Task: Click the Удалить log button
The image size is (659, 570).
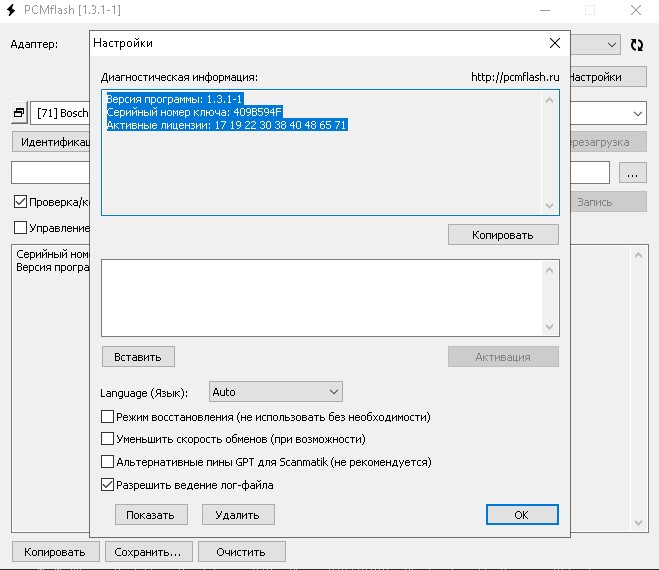Action: point(238,515)
